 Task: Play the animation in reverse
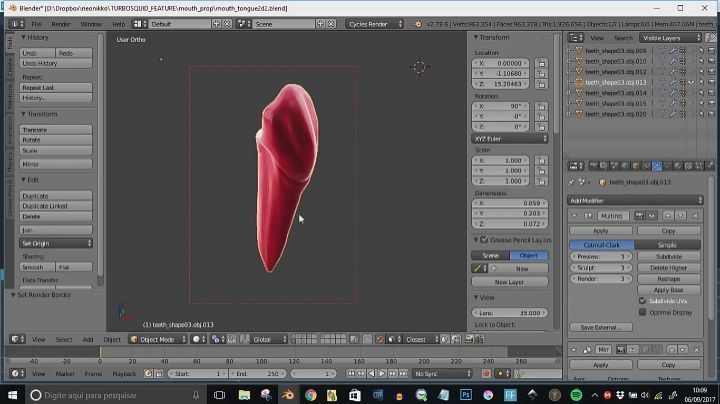371,374
